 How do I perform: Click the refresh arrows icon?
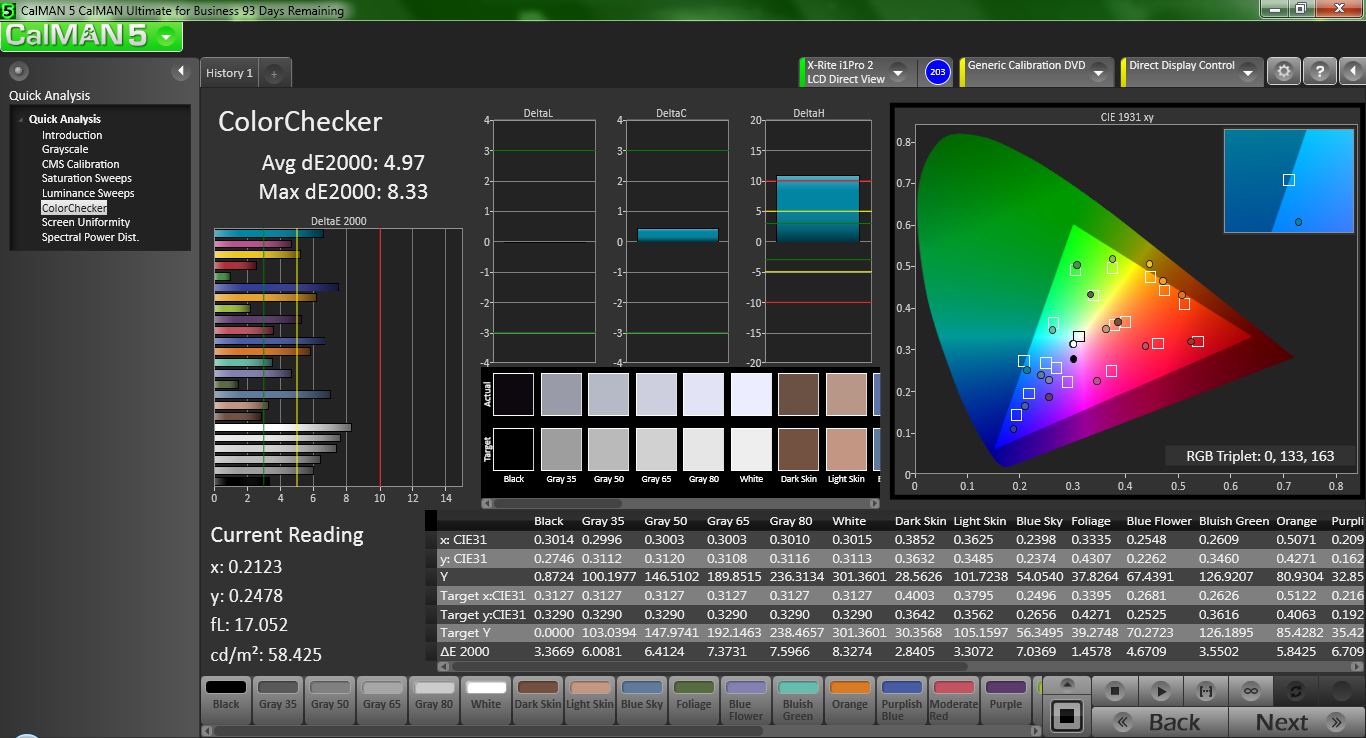[x=1296, y=691]
